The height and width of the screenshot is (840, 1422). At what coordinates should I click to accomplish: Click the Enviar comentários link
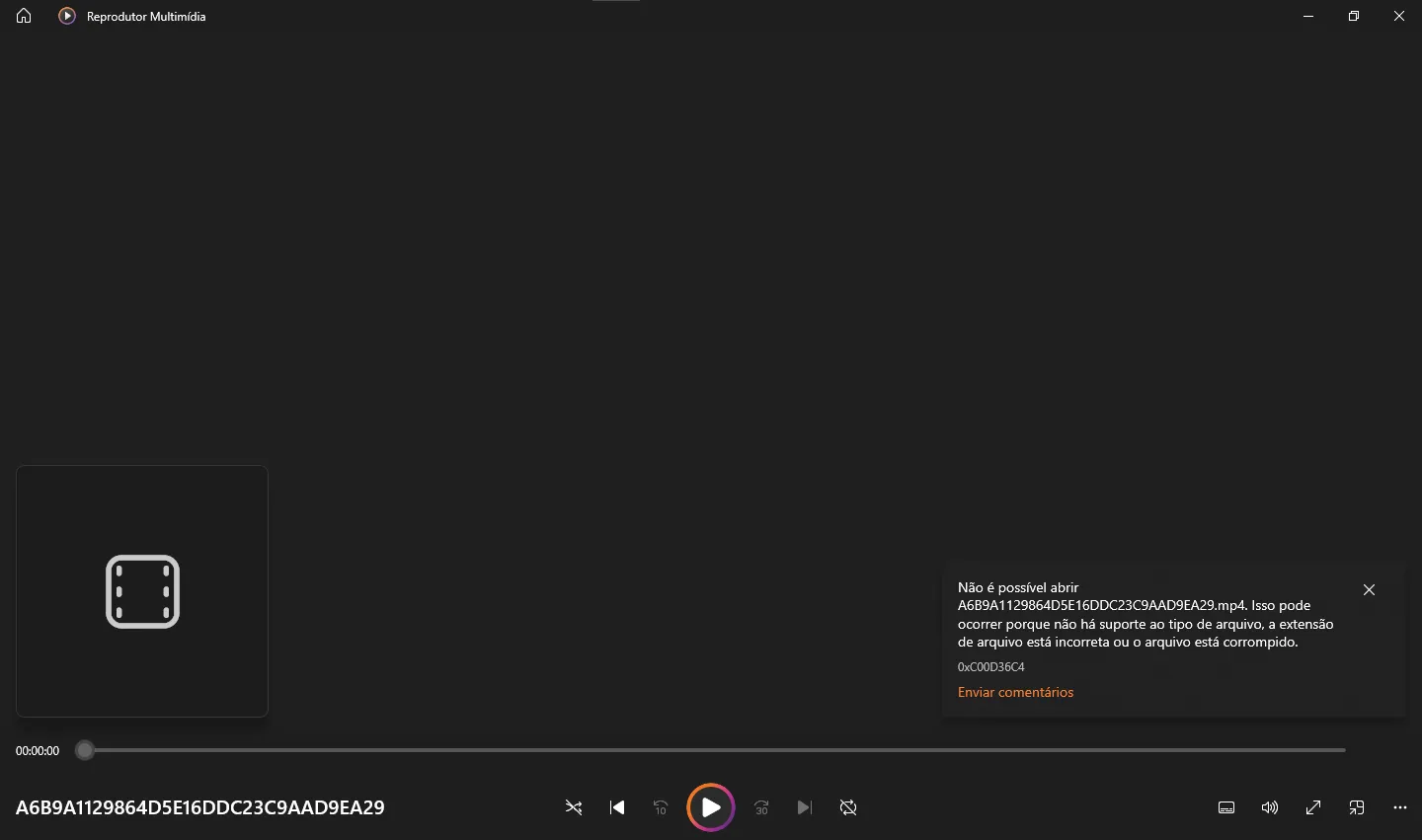click(x=1015, y=692)
